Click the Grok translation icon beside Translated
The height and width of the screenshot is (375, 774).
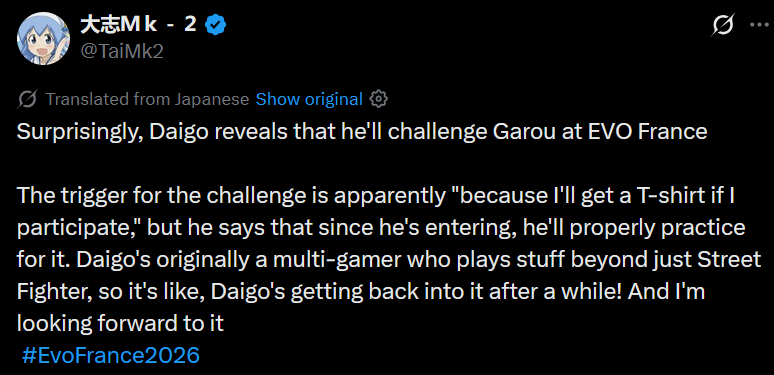pos(27,99)
